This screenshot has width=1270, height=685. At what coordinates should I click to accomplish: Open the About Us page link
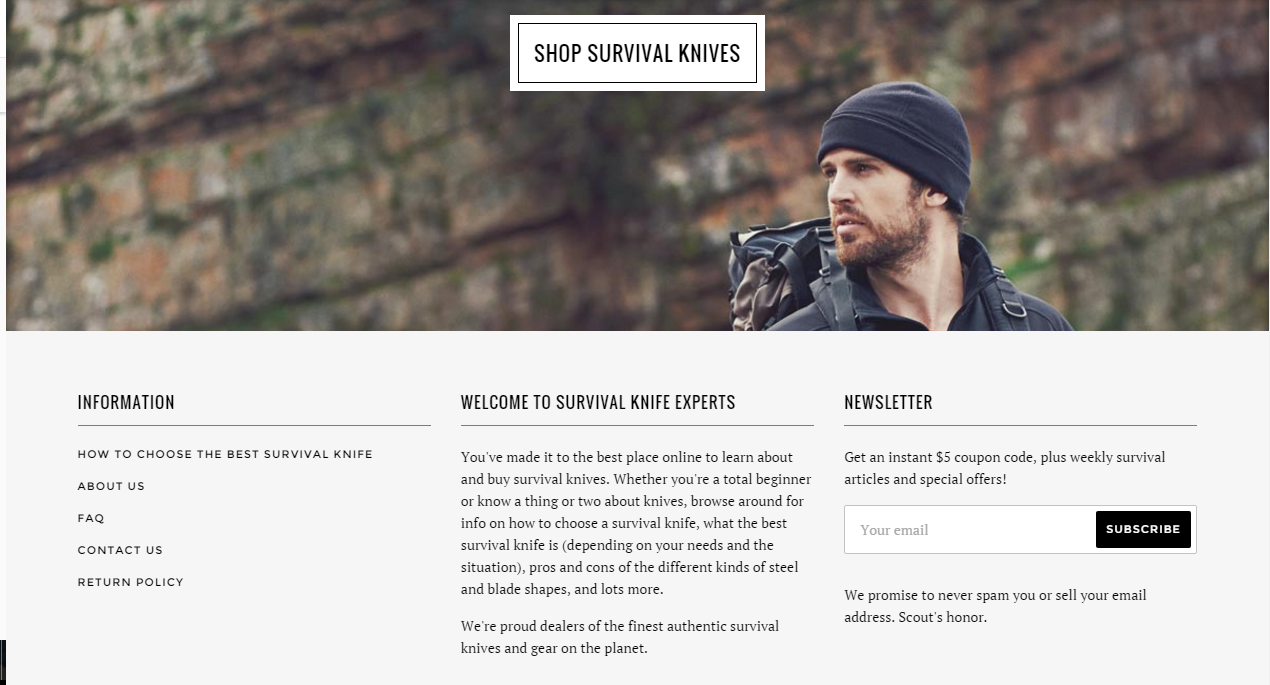pos(111,486)
